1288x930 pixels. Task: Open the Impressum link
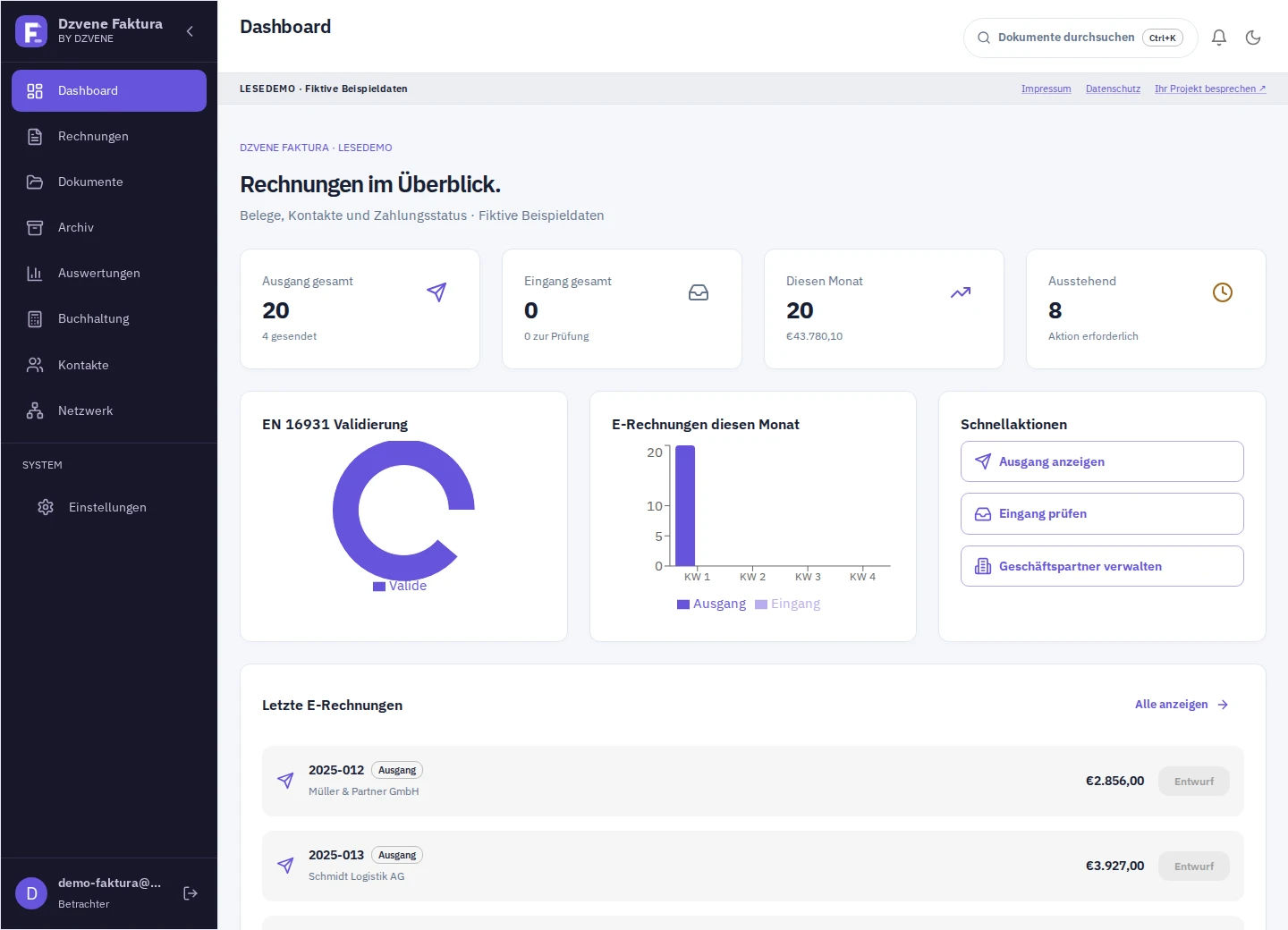1046,89
